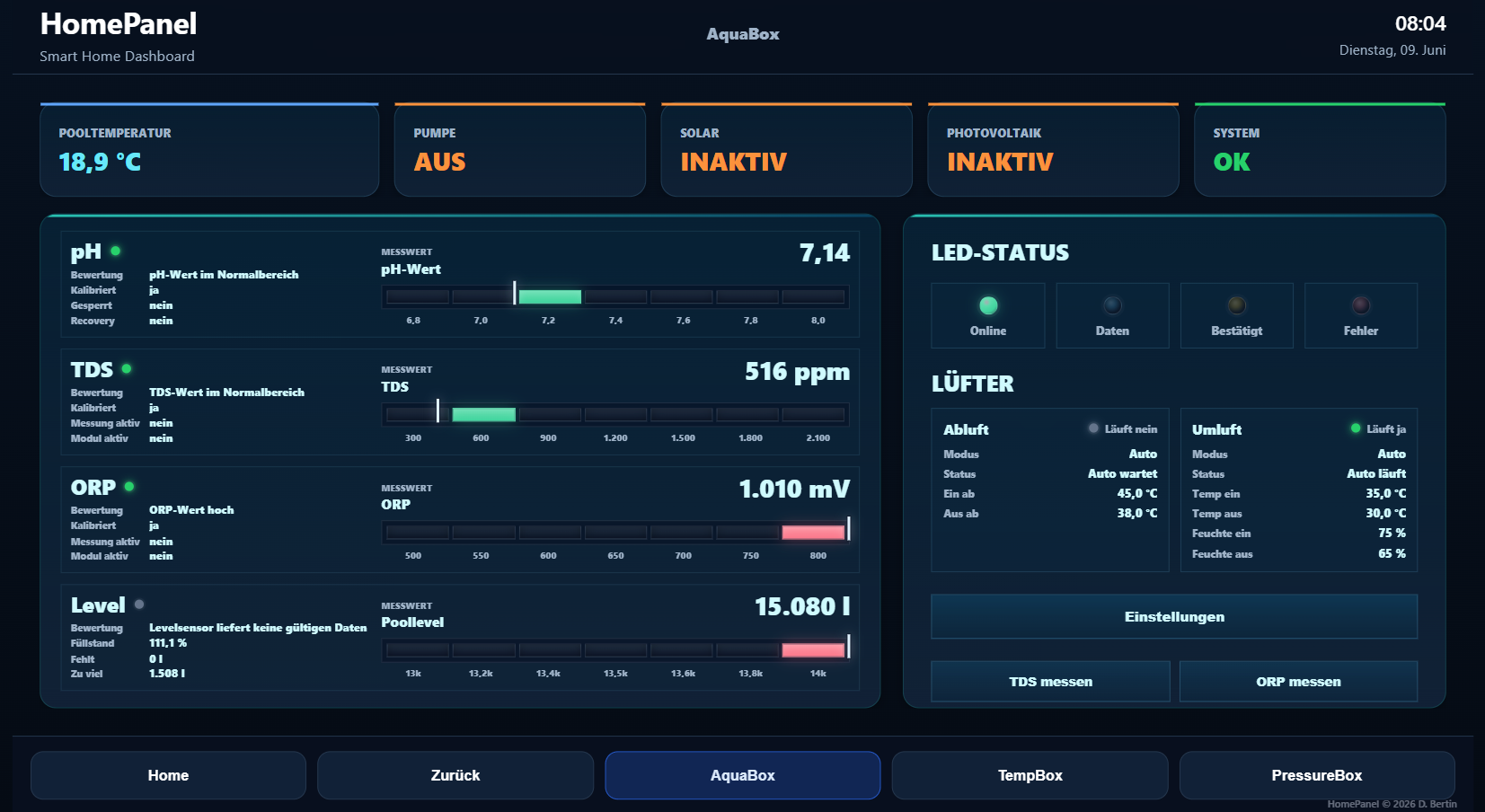Click Umluft Temp ein value 35,0 °C

click(1386, 493)
